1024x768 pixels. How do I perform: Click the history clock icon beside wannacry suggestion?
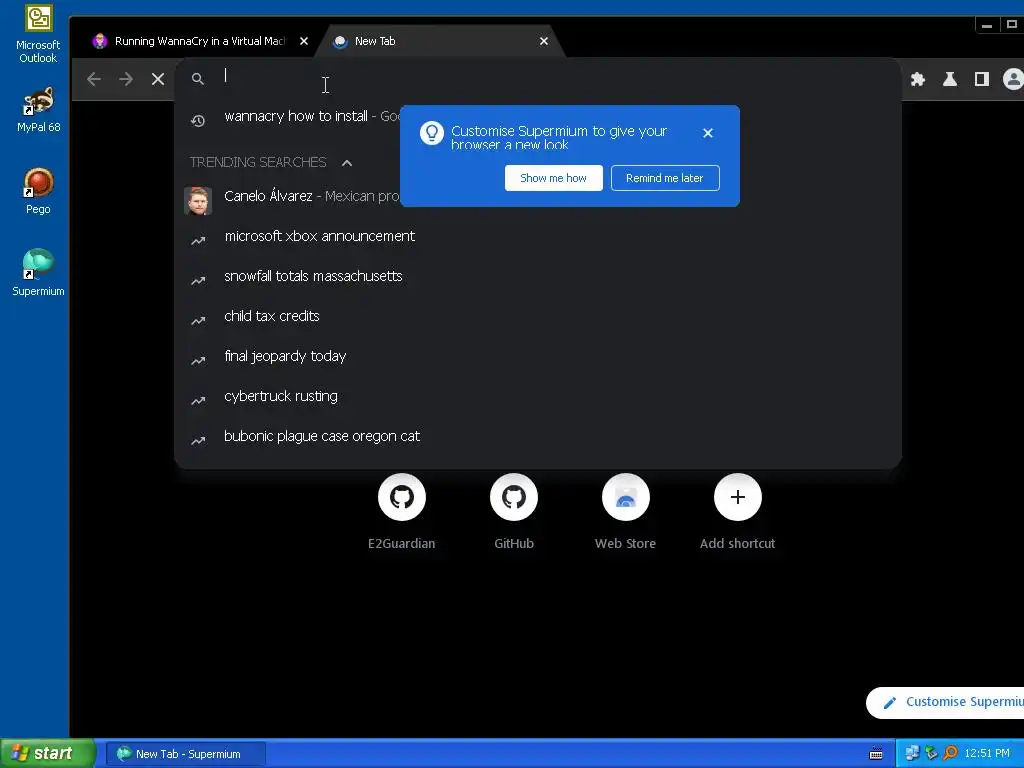pyautogui.click(x=198, y=121)
